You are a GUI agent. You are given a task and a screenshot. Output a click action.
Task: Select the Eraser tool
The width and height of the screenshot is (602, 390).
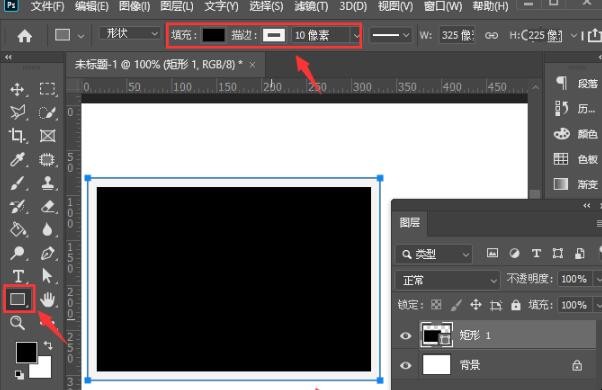point(48,207)
